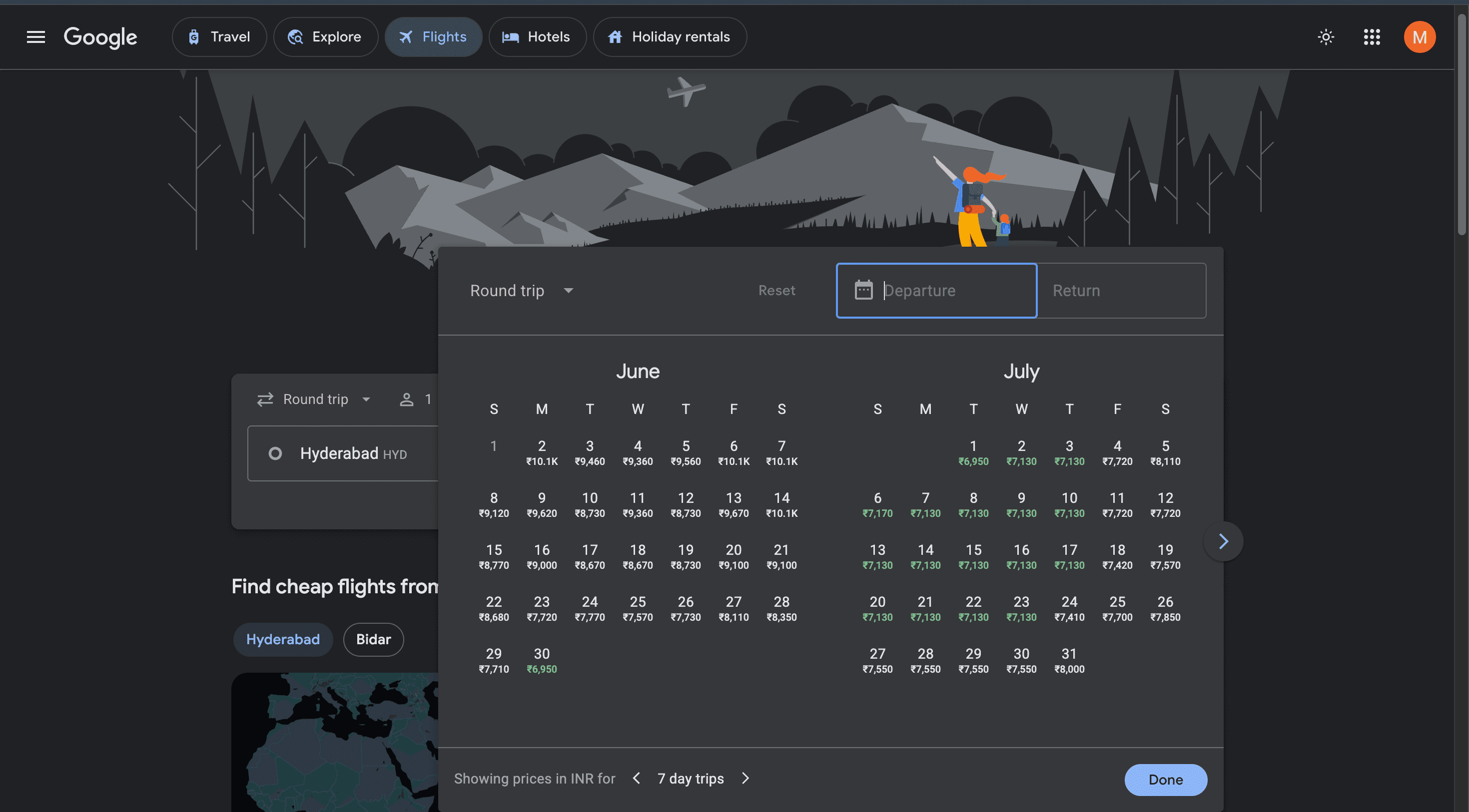1469x812 pixels.
Task: Switch to the Hotels tab
Action: pos(537,37)
